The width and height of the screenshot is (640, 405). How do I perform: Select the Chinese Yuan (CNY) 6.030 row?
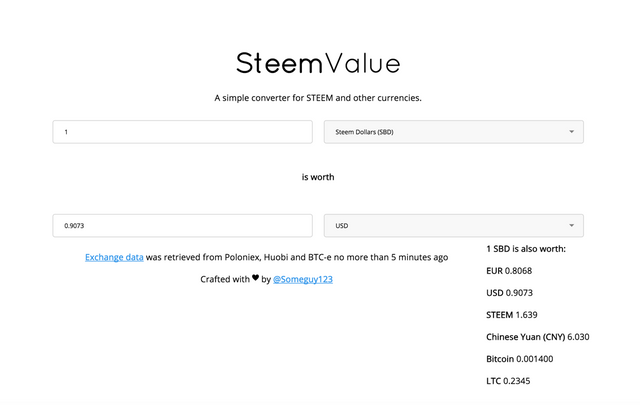coord(538,337)
